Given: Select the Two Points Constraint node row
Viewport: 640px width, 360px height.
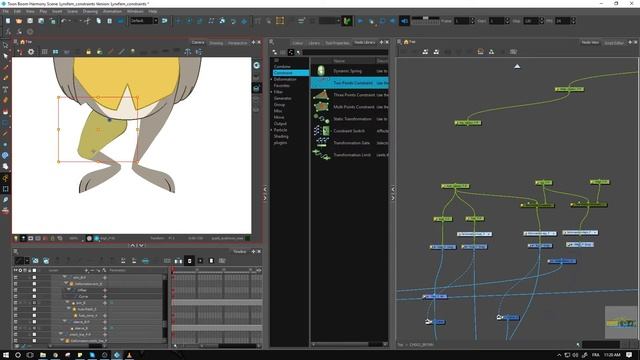Looking at the screenshot, I should click(349, 83).
